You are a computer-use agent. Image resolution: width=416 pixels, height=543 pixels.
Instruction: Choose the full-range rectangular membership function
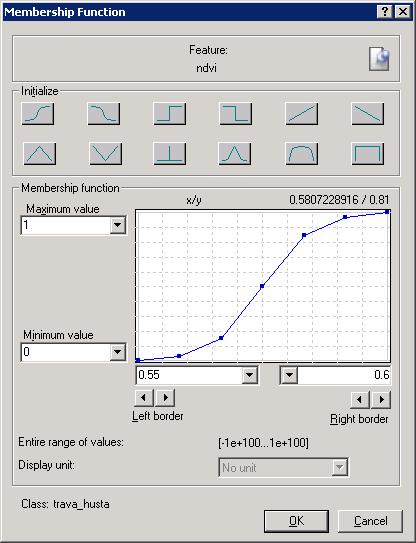368,153
